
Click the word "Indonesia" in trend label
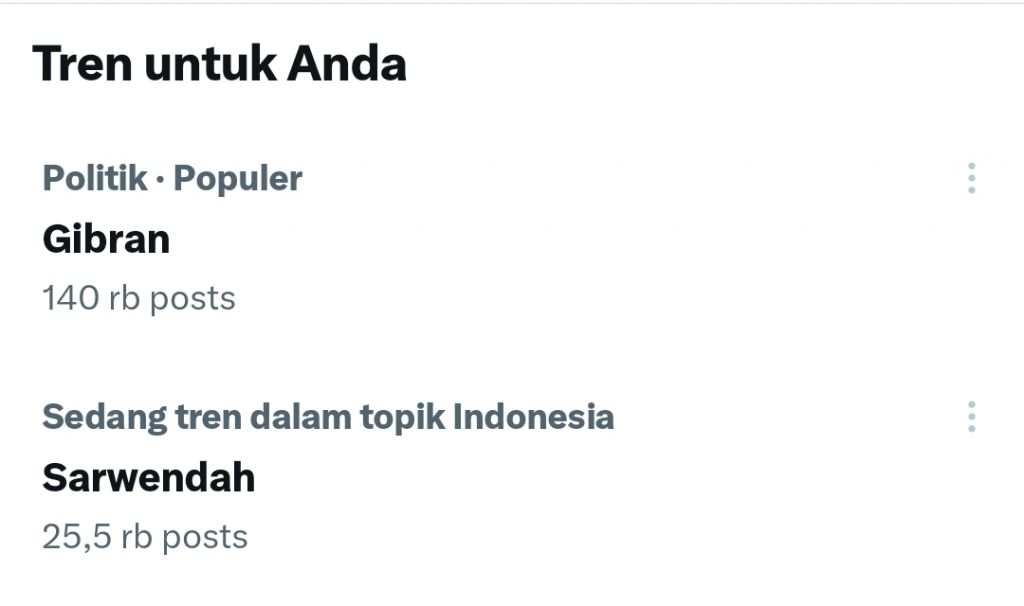[x=533, y=416]
